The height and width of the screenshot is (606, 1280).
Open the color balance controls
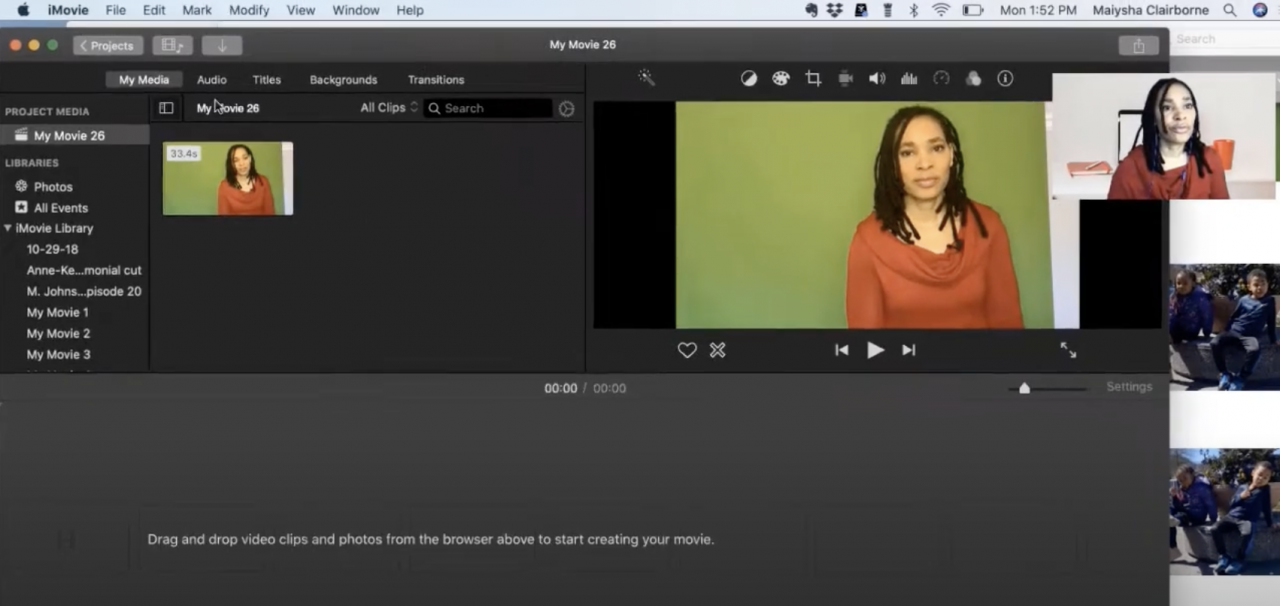pos(748,78)
